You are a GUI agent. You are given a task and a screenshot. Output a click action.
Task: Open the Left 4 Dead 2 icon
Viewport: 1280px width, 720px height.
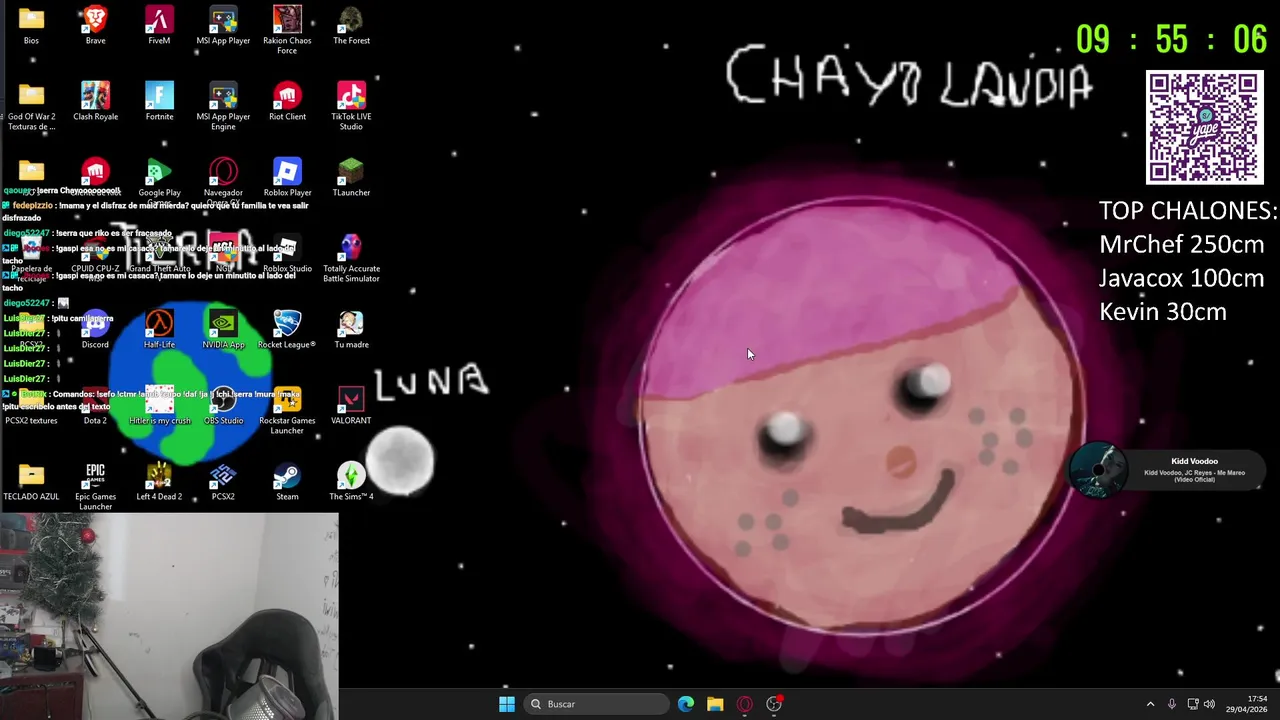click(159, 482)
